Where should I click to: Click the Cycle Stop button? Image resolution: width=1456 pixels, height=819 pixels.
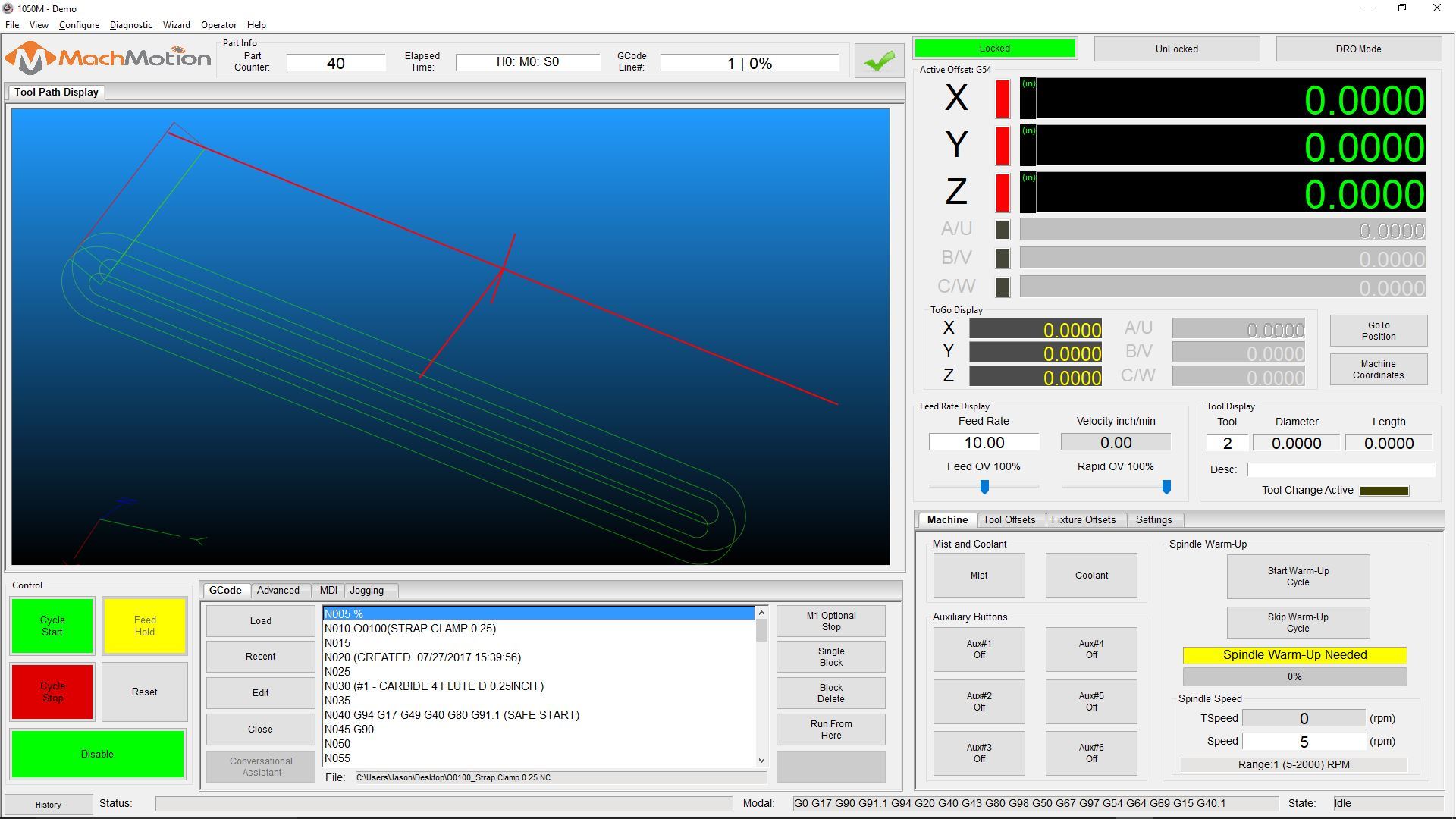(52, 692)
